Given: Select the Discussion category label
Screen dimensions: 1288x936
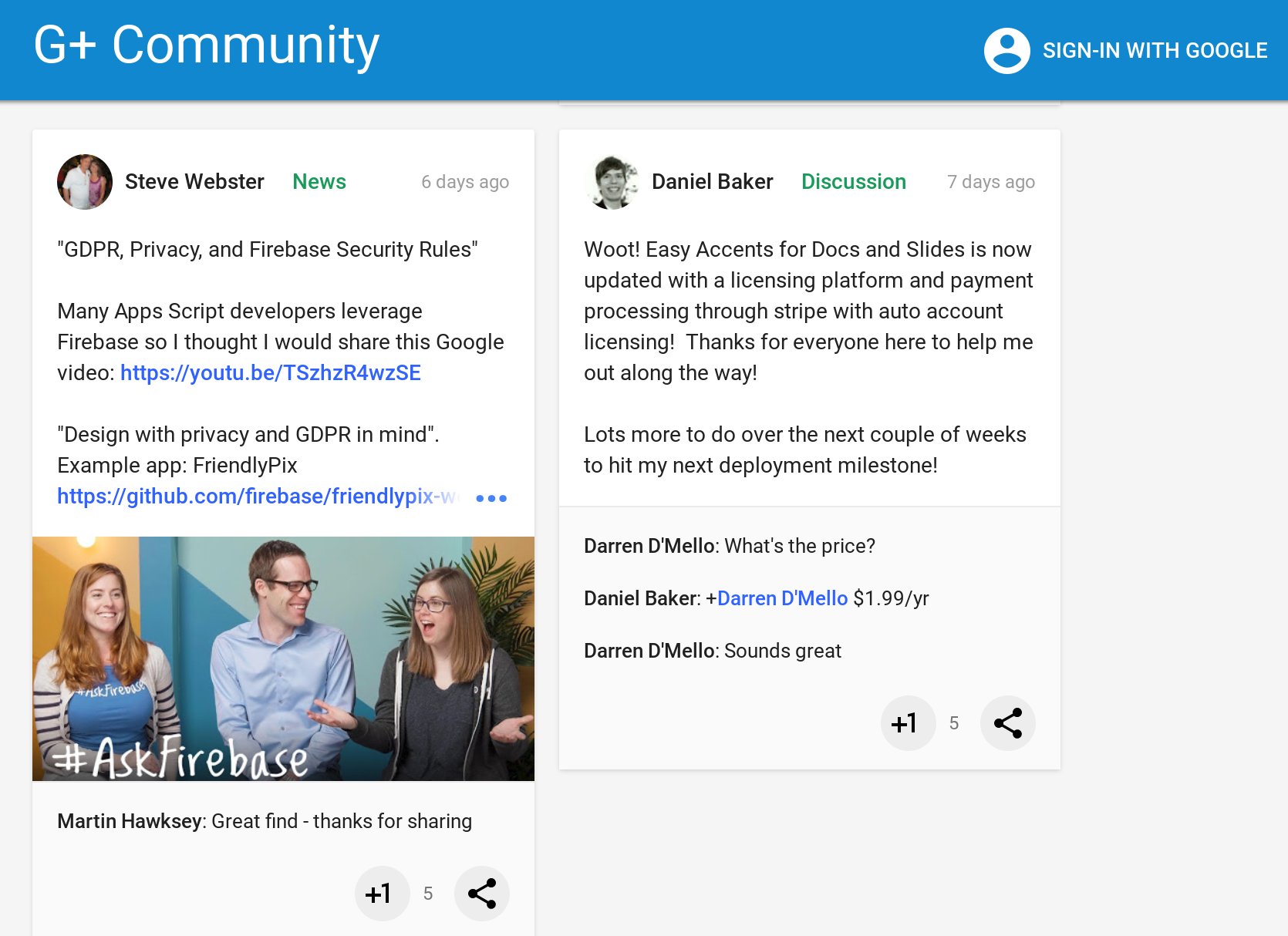Looking at the screenshot, I should click(853, 182).
